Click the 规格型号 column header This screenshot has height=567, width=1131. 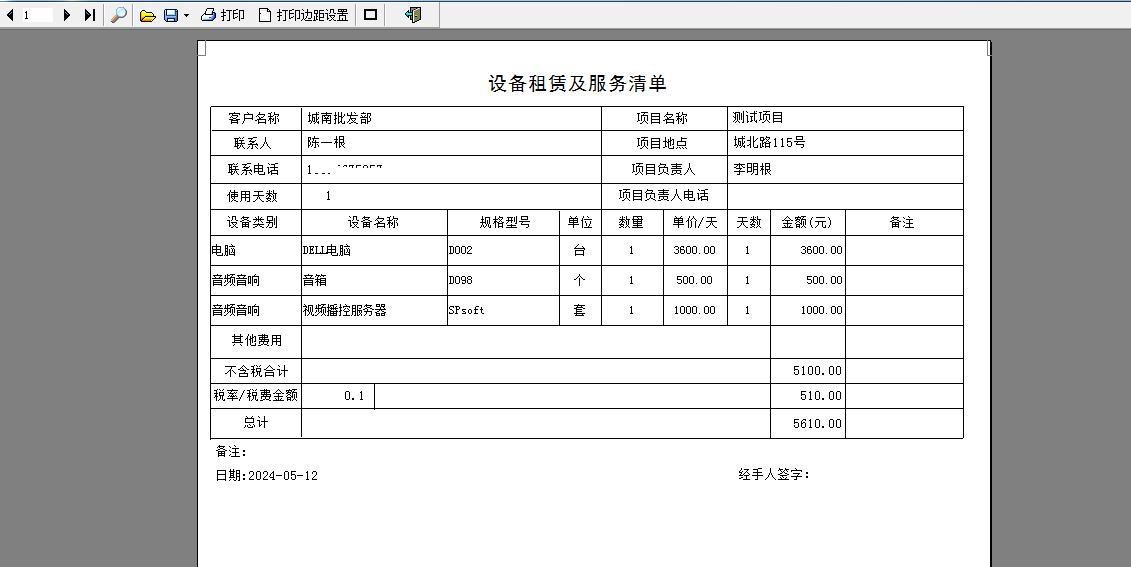click(x=503, y=222)
